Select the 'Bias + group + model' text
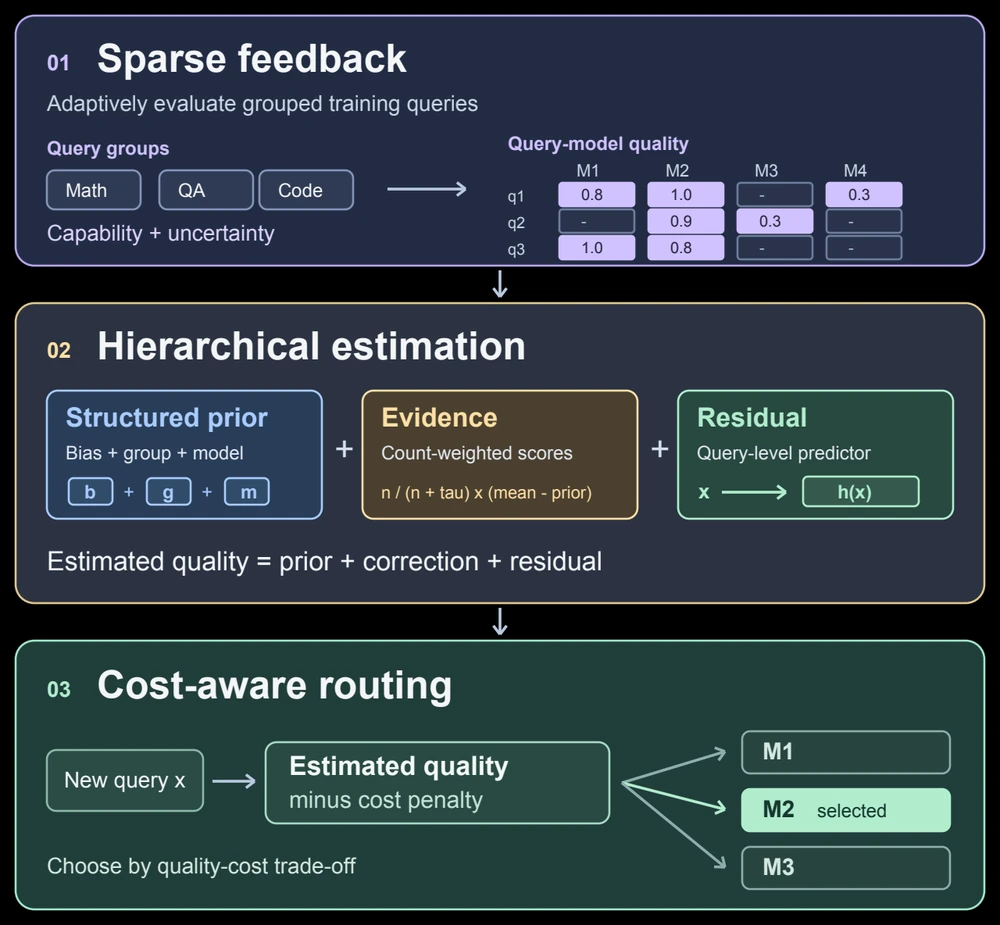The image size is (1000, 925). coord(154,453)
